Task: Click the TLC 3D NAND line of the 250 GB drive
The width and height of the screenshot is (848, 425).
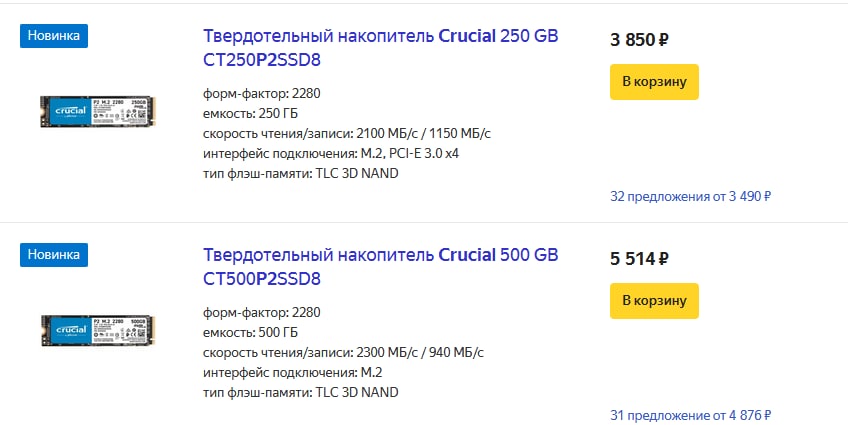Action: coord(301,174)
